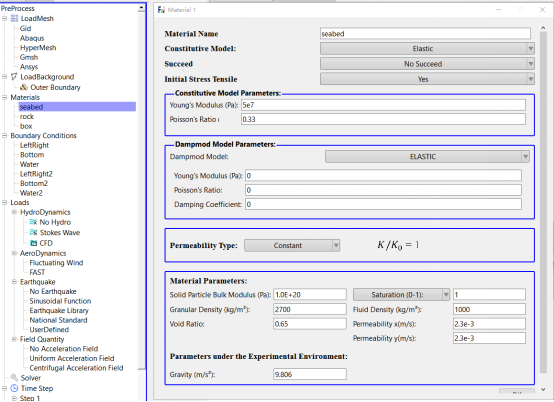The height and width of the screenshot is (402, 554).
Task: Select National Standard item
Action: coord(59,320)
